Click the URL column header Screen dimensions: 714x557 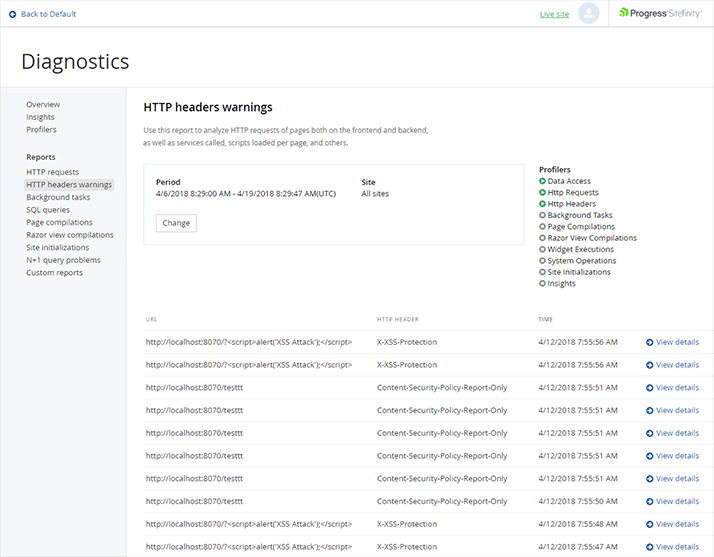coord(151,319)
